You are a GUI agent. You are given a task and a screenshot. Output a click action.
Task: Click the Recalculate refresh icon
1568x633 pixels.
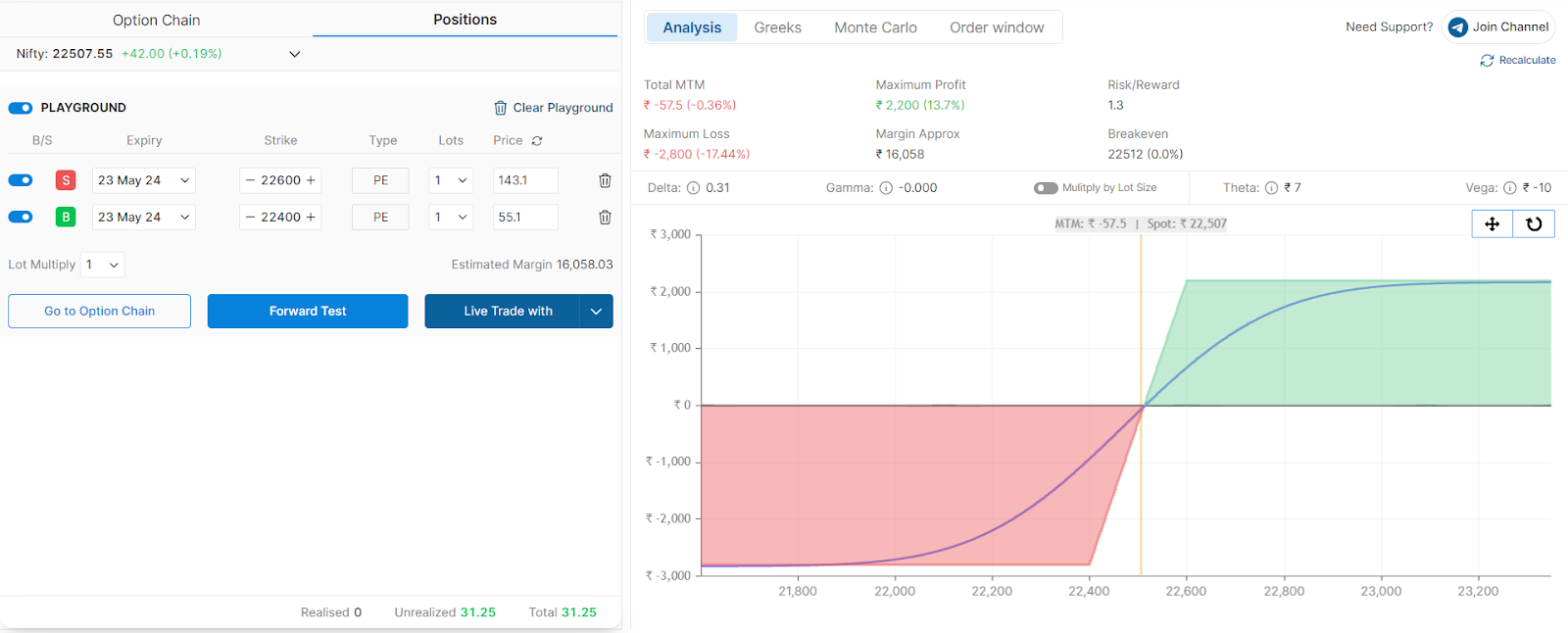click(x=1487, y=61)
